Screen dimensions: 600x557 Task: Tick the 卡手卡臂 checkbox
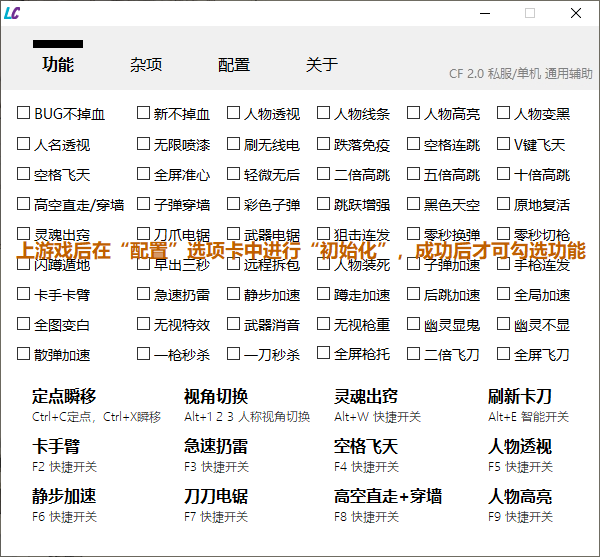click(x=24, y=294)
